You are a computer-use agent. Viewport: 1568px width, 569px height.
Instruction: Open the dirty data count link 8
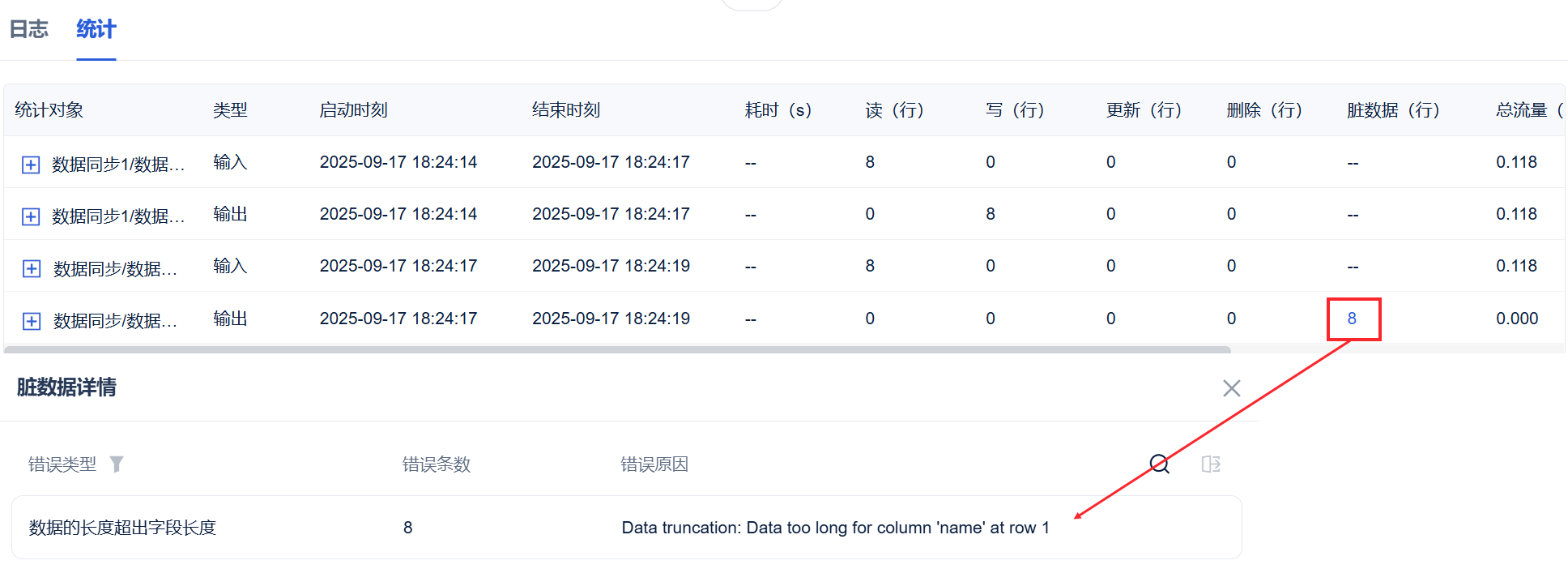pyautogui.click(x=1352, y=319)
